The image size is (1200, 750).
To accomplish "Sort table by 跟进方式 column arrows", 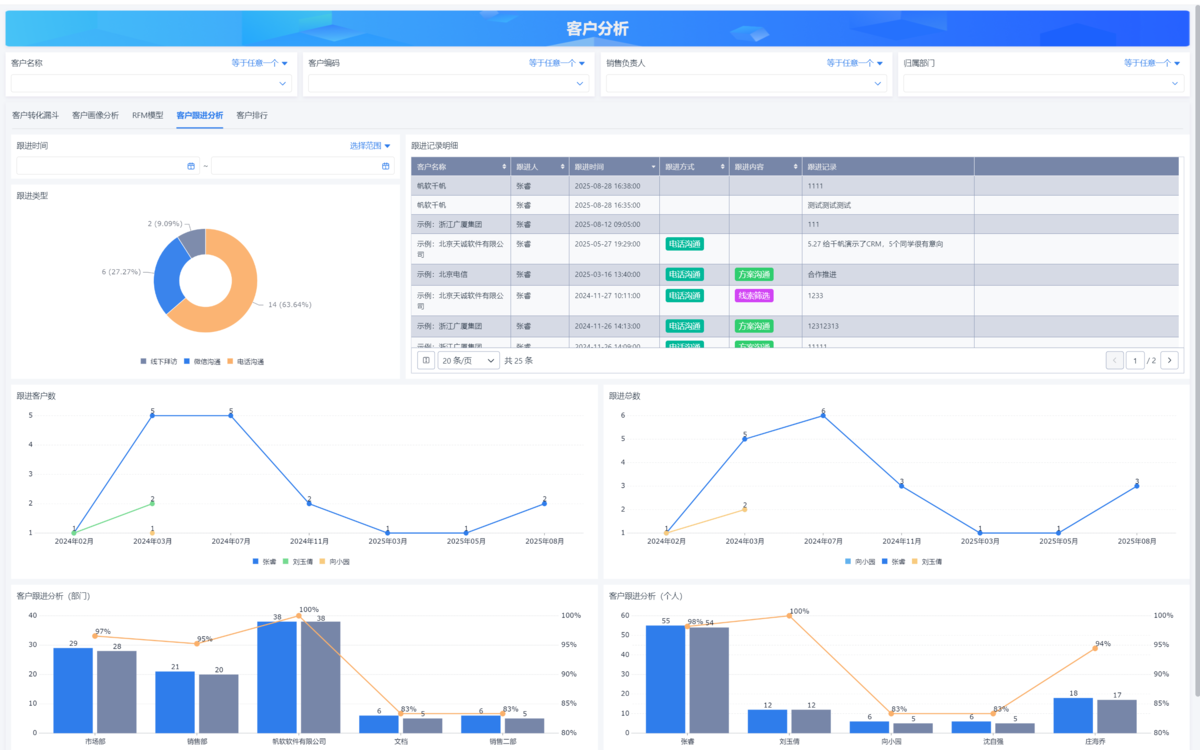I will [722, 166].
